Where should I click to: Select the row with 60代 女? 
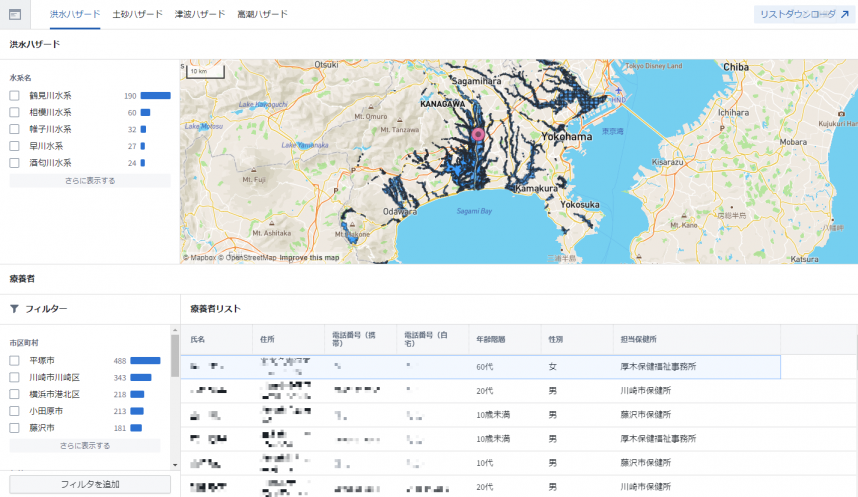[480, 367]
